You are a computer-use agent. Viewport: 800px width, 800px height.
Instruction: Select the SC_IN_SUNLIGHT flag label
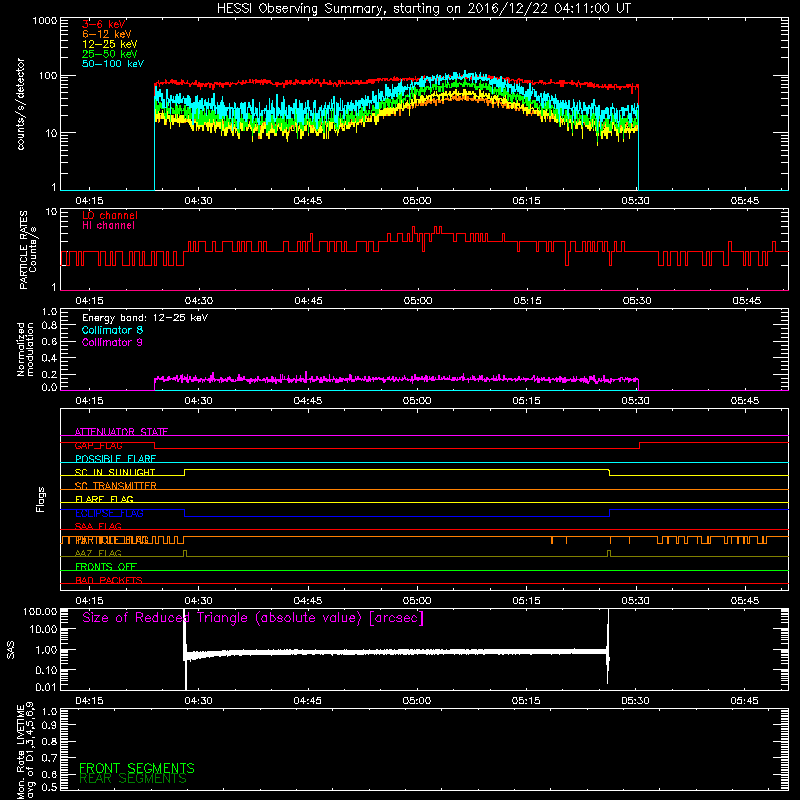point(115,472)
